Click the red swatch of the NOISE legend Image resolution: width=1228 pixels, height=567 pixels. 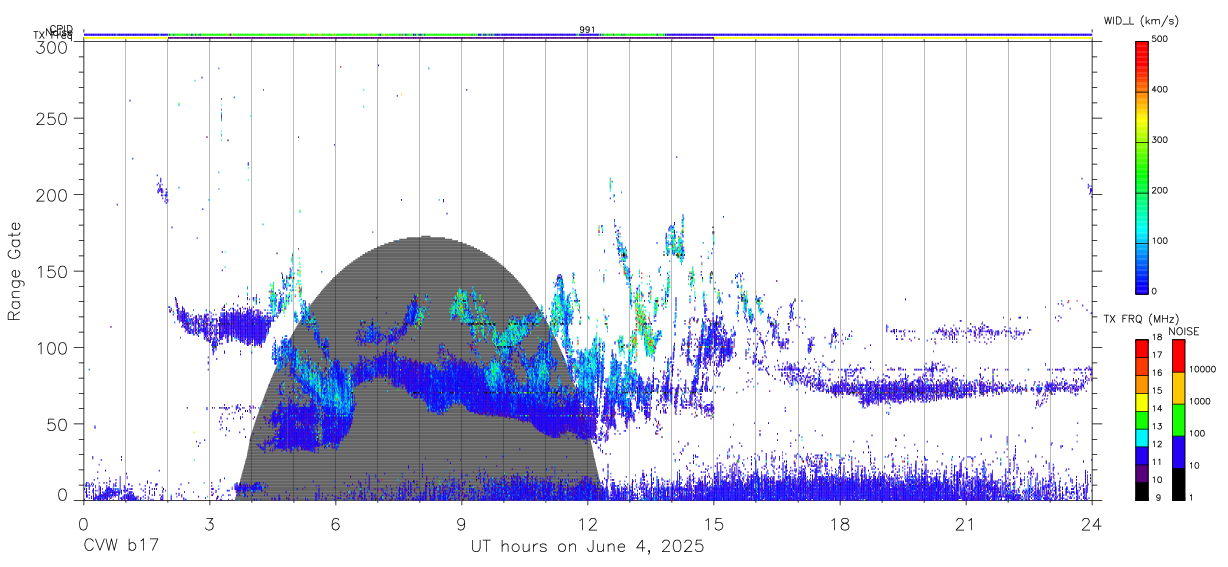click(x=1179, y=356)
